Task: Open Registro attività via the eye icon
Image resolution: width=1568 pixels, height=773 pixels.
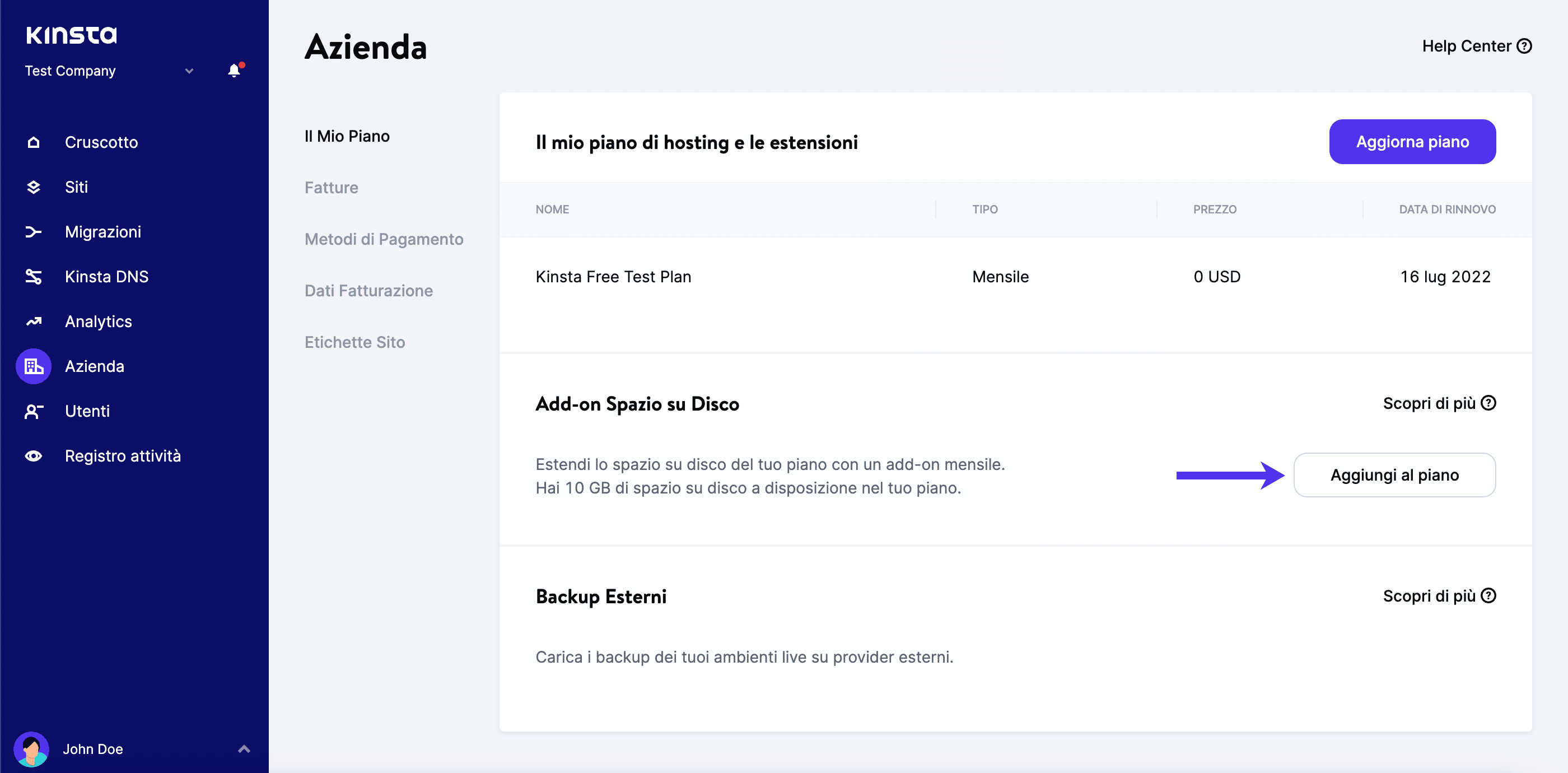Action: (34, 456)
